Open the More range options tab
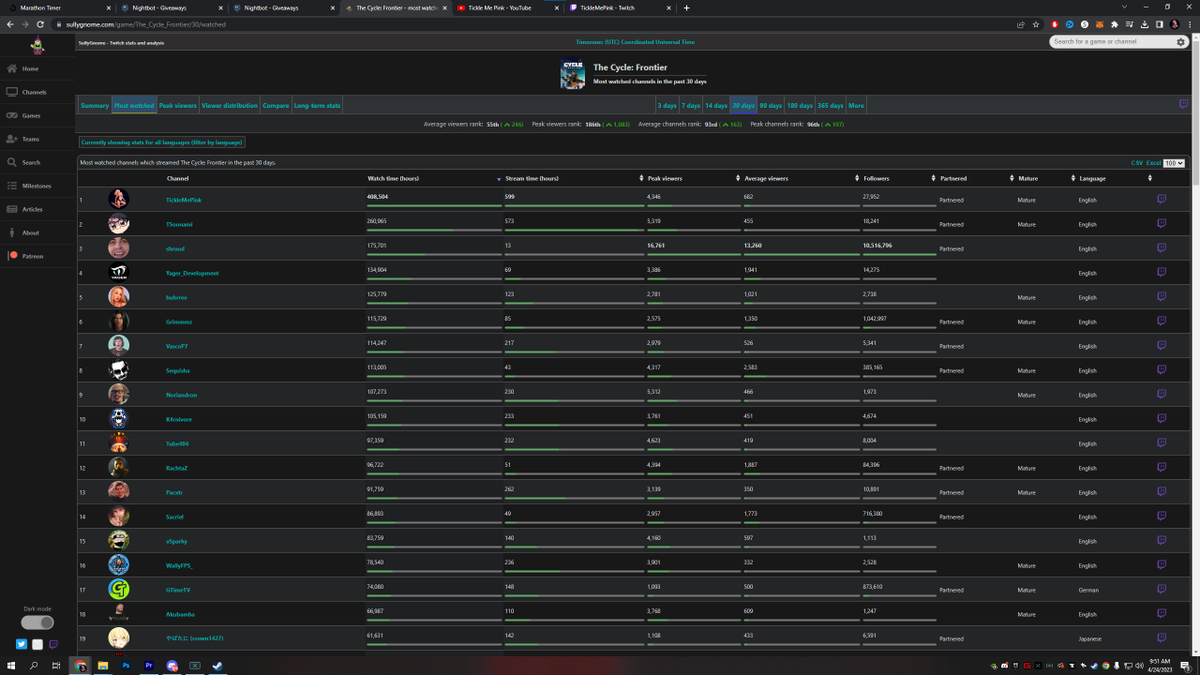The width and height of the screenshot is (1200, 675). [856, 105]
